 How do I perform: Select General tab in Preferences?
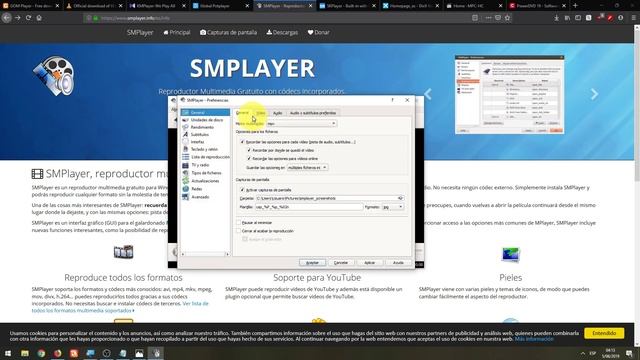[x=242, y=113]
